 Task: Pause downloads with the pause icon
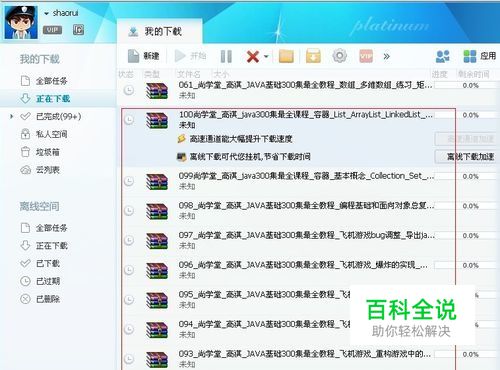pos(226,56)
